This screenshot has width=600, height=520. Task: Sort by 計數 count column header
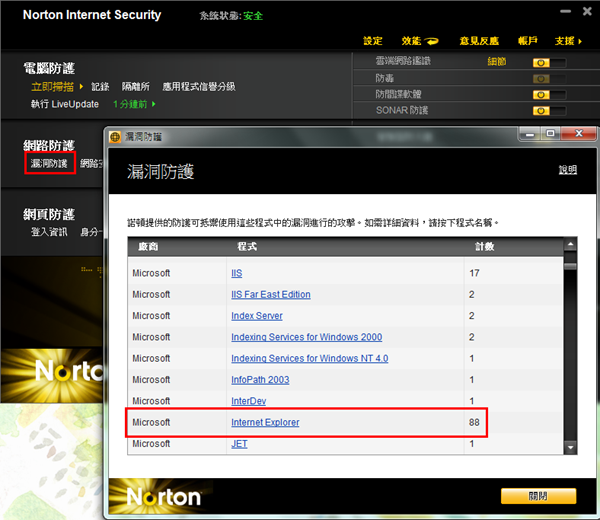click(x=484, y=247)
